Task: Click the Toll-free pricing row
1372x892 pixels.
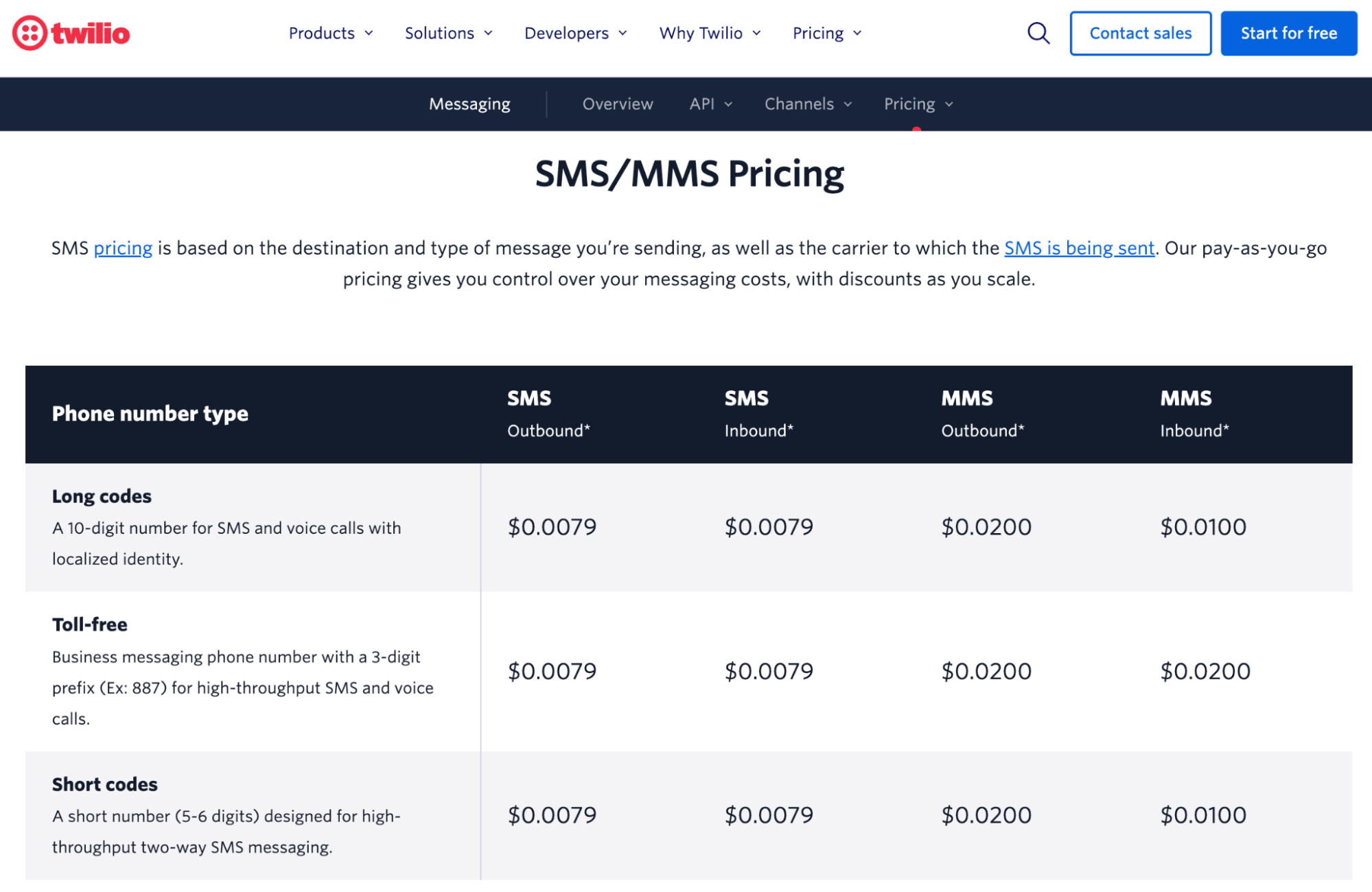Action: [x=90, y=624]
